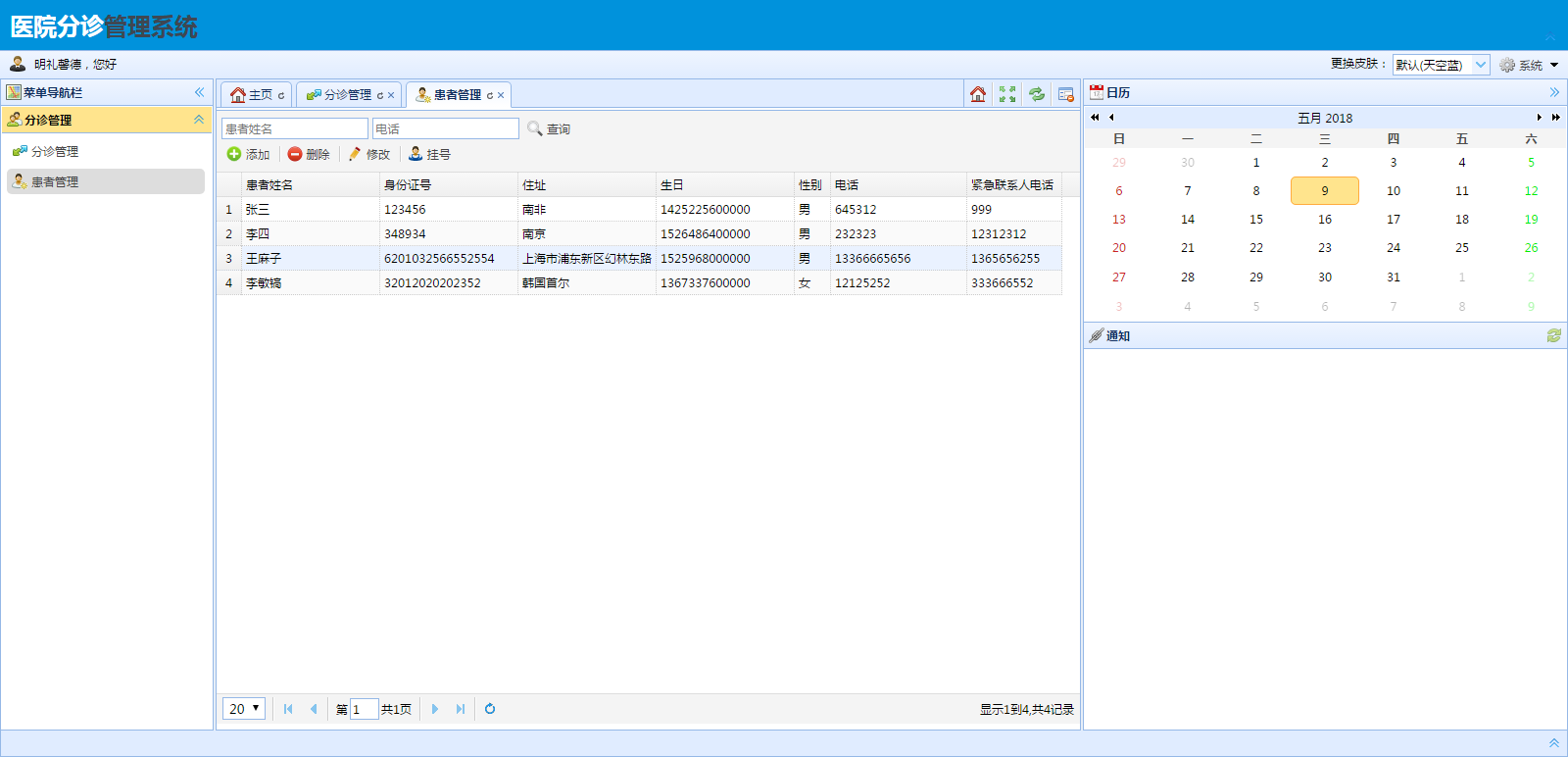Select day 31 in the calendar
Screen dimensions: 1568x757
1394,278
